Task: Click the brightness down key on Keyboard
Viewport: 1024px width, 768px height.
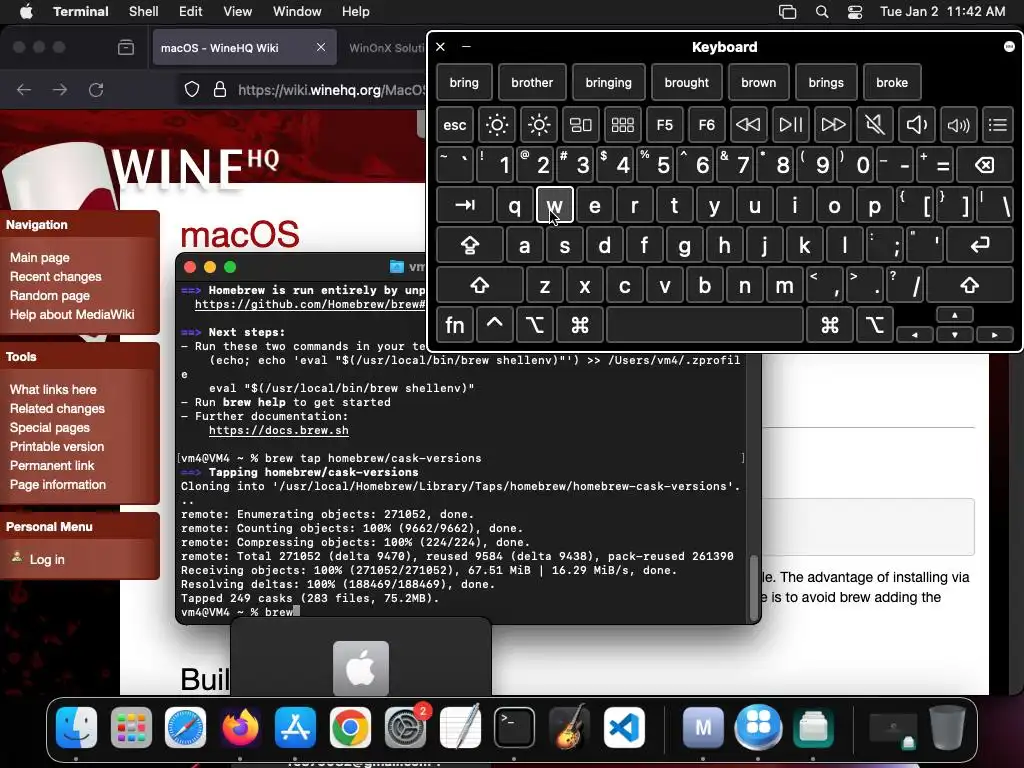Action: [x=496, y=125]
